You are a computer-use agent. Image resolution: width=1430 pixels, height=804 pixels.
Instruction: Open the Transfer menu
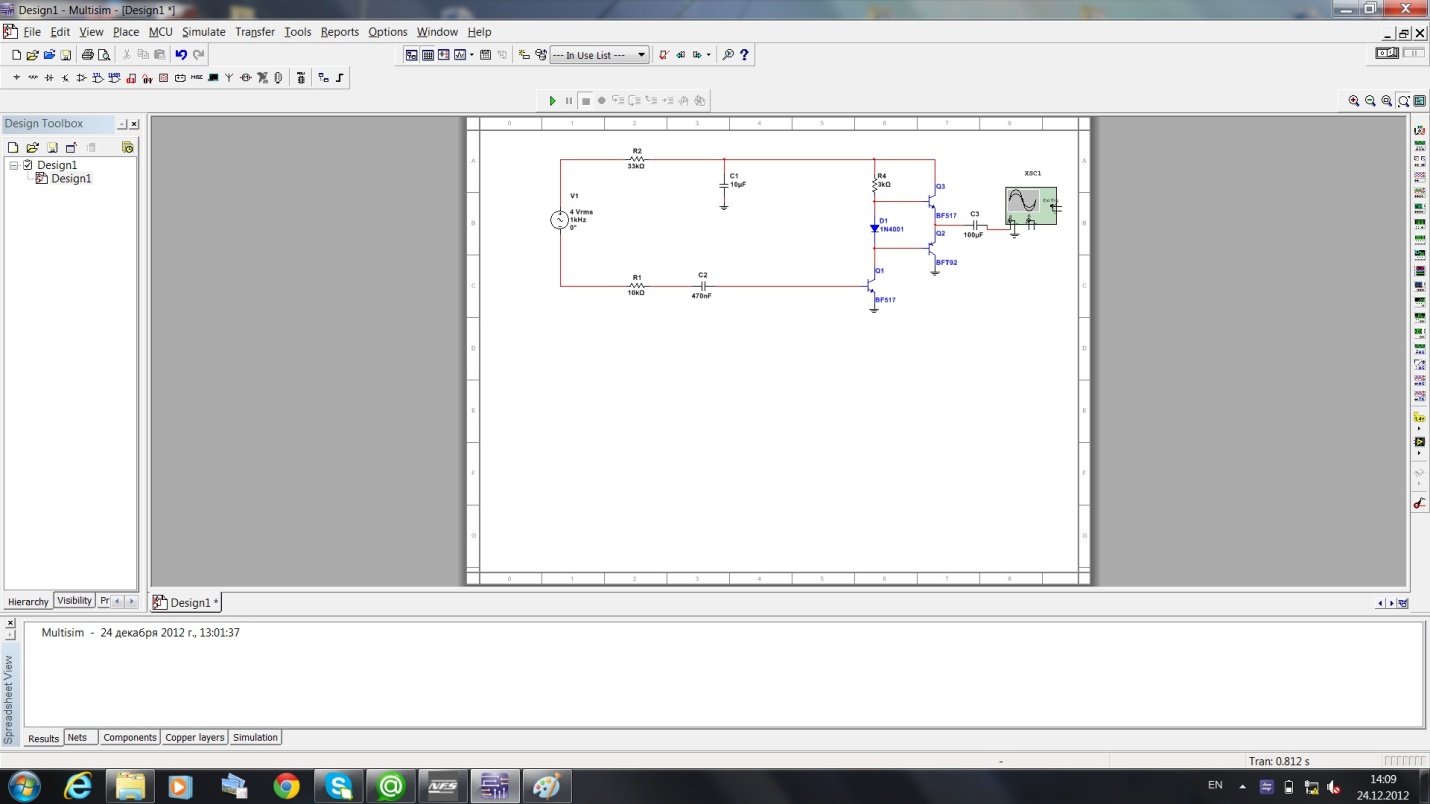255,32
